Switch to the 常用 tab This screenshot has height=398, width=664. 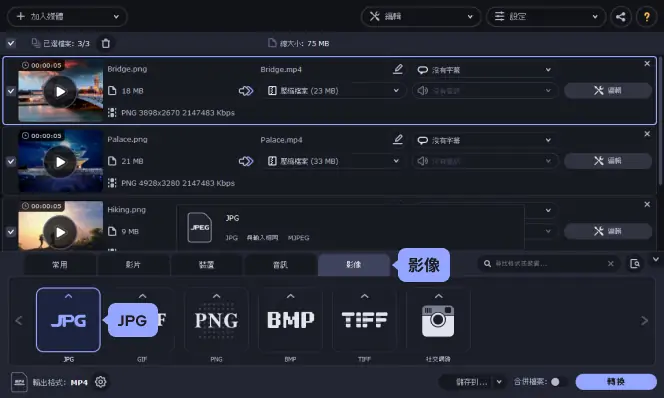click(60, 265)
